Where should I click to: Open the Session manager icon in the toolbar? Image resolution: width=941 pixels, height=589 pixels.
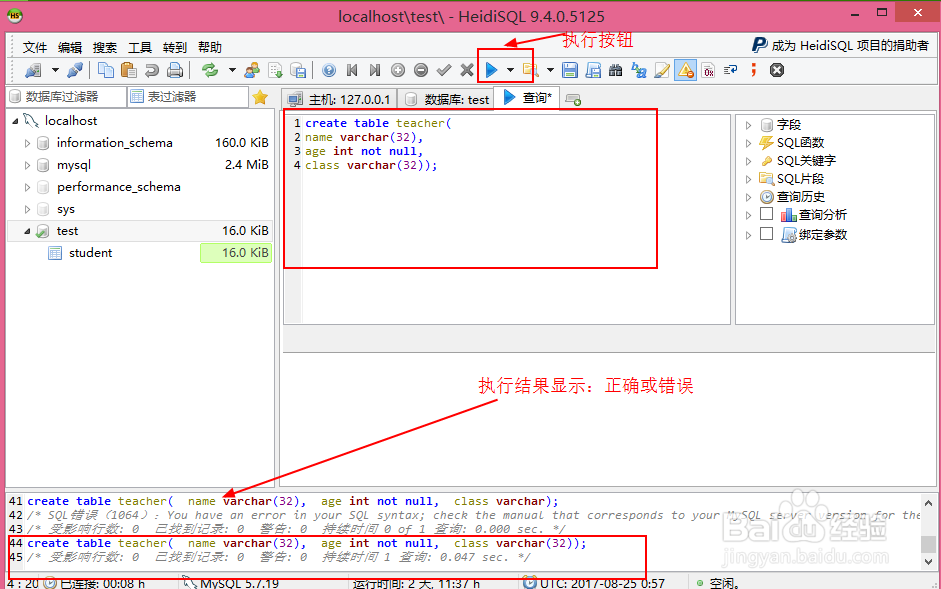[x=31, y=70]
